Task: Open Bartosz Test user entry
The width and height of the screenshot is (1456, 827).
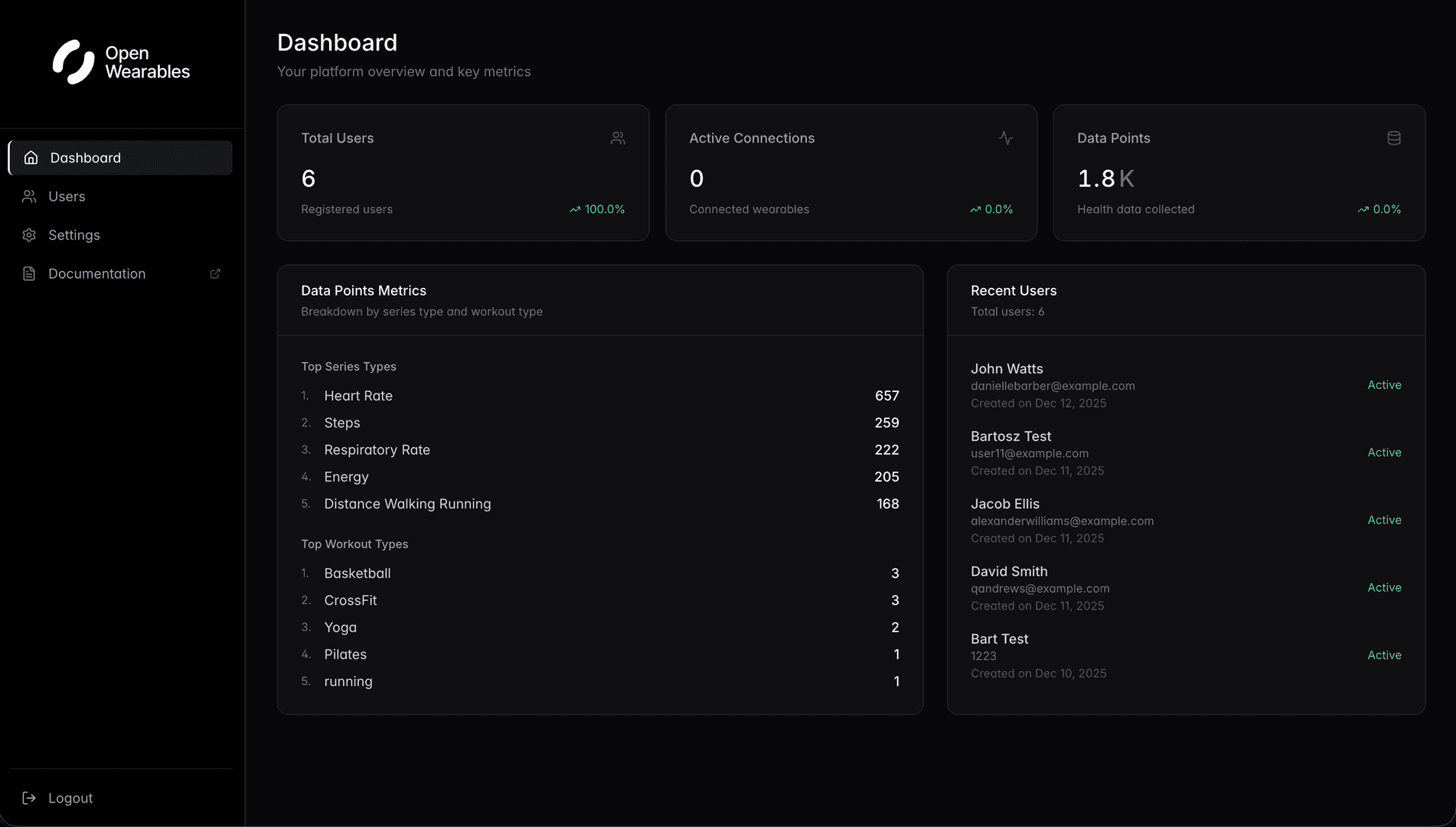Action: tap(1010, 436)
